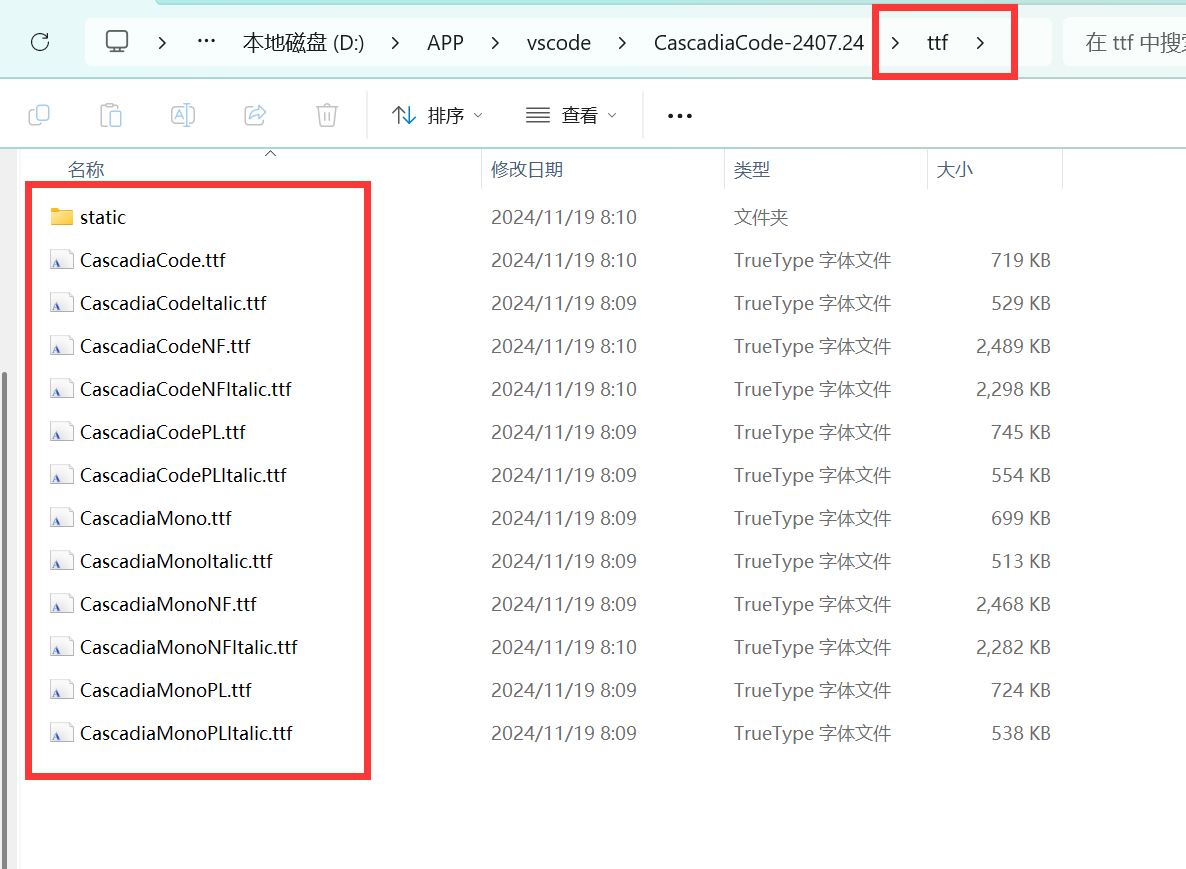
Task: Select the Copy icon in the toolbar
Action: click(x=39, y=115)
